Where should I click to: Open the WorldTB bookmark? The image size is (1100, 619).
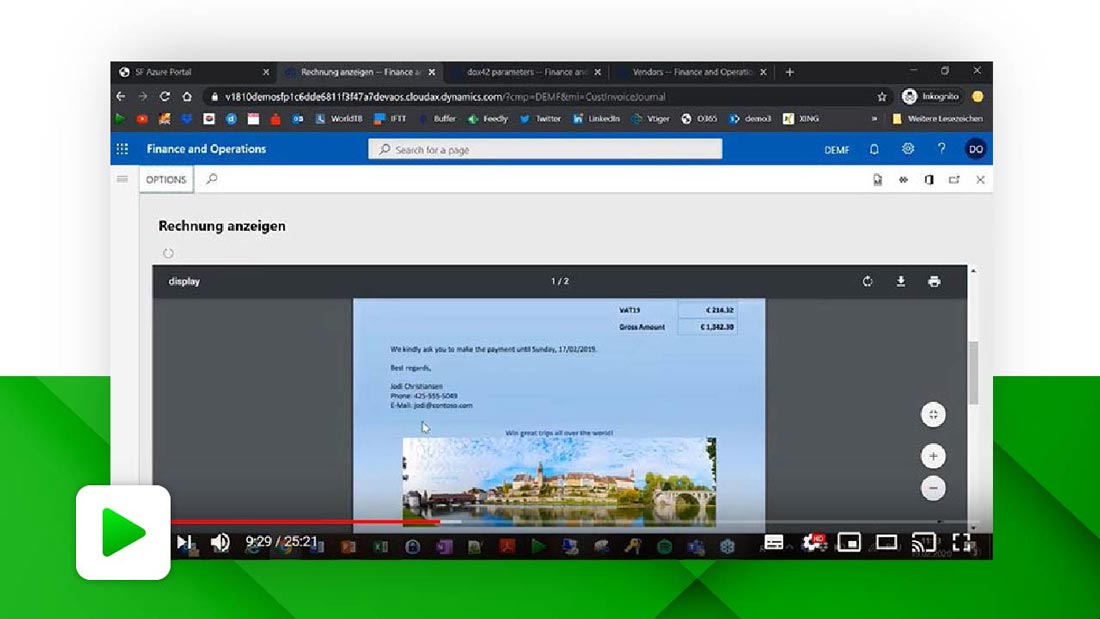coord(339,119)
